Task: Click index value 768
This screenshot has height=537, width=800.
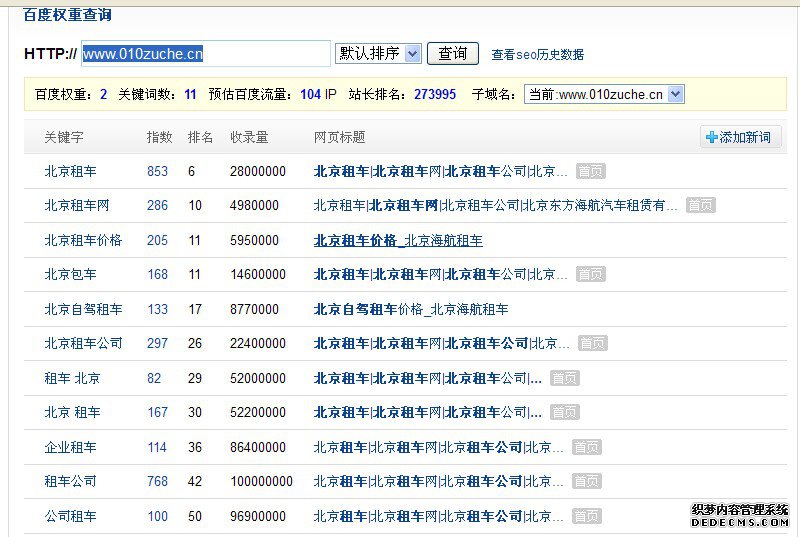Action: tap(157, 481)
